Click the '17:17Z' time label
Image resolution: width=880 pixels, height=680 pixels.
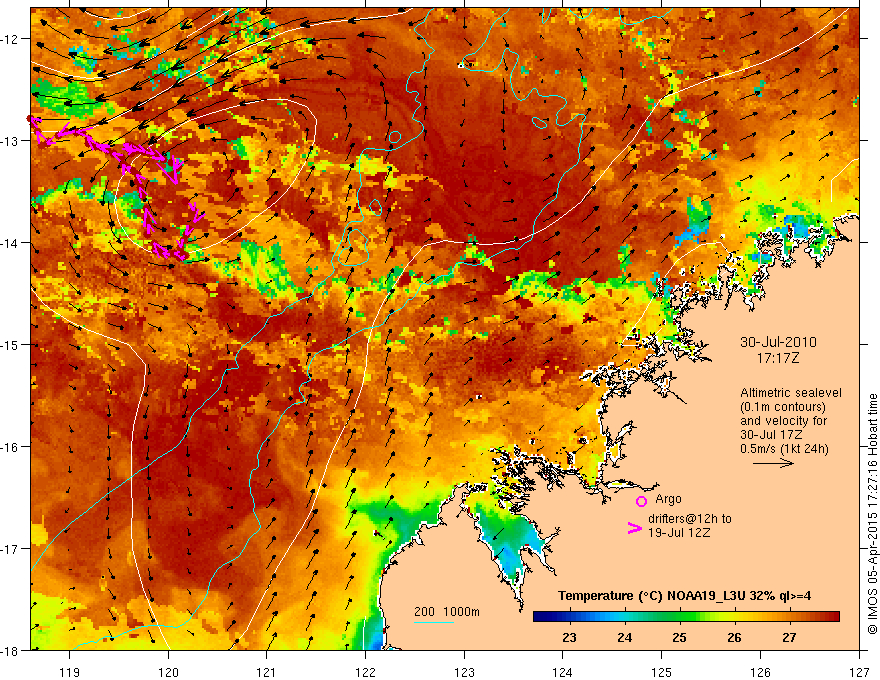click(777, 357)
